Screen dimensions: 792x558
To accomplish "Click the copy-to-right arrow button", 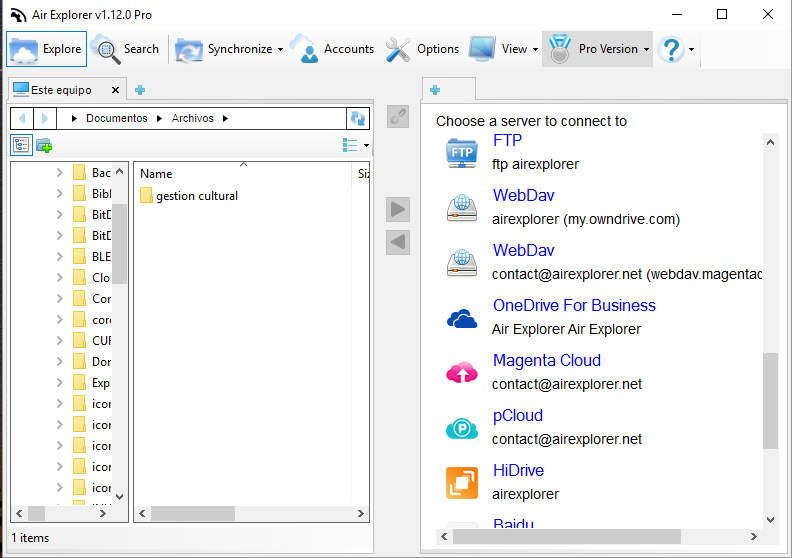I will [398, 210].
